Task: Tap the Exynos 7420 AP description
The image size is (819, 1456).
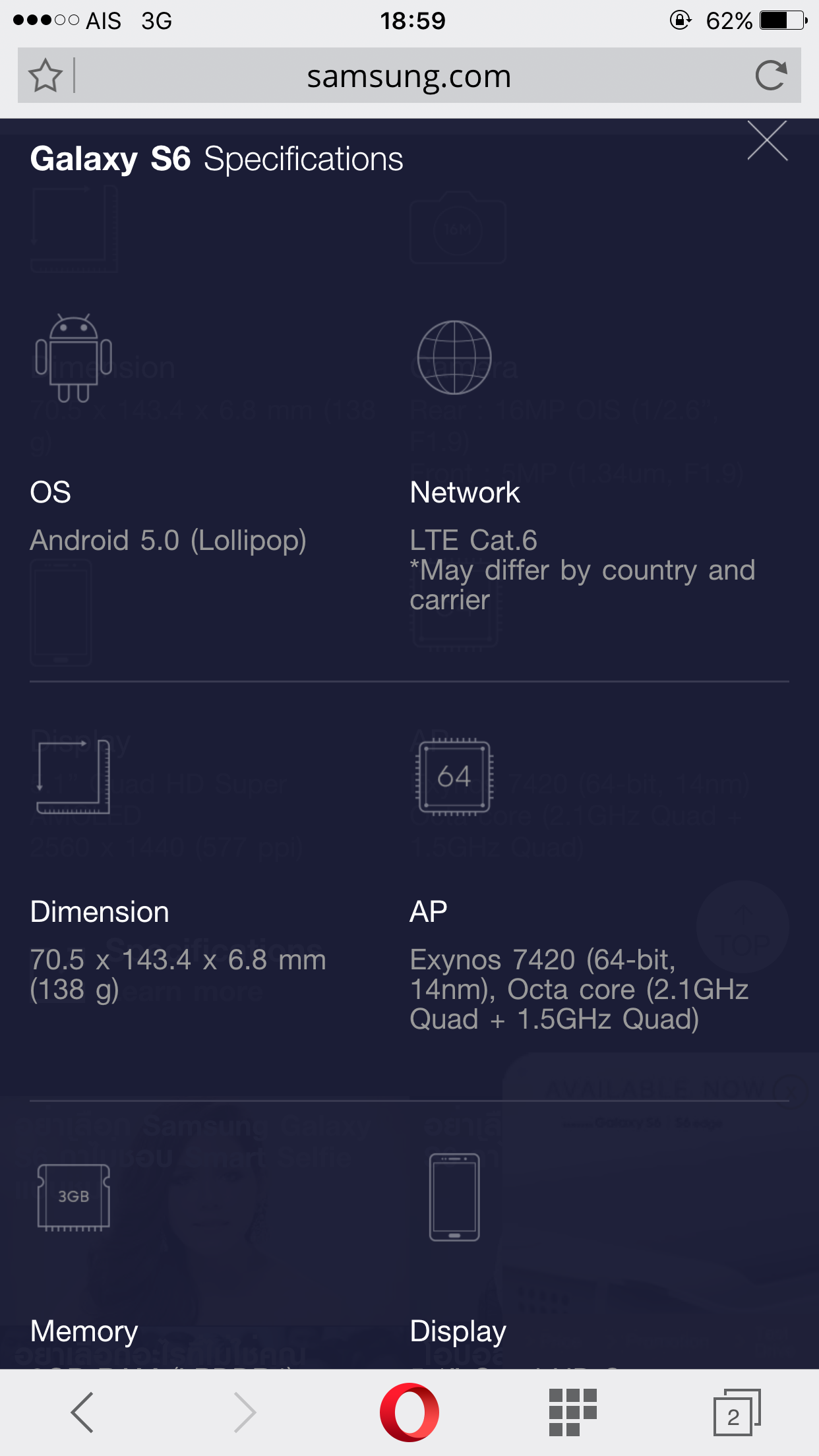Action: 579,989
